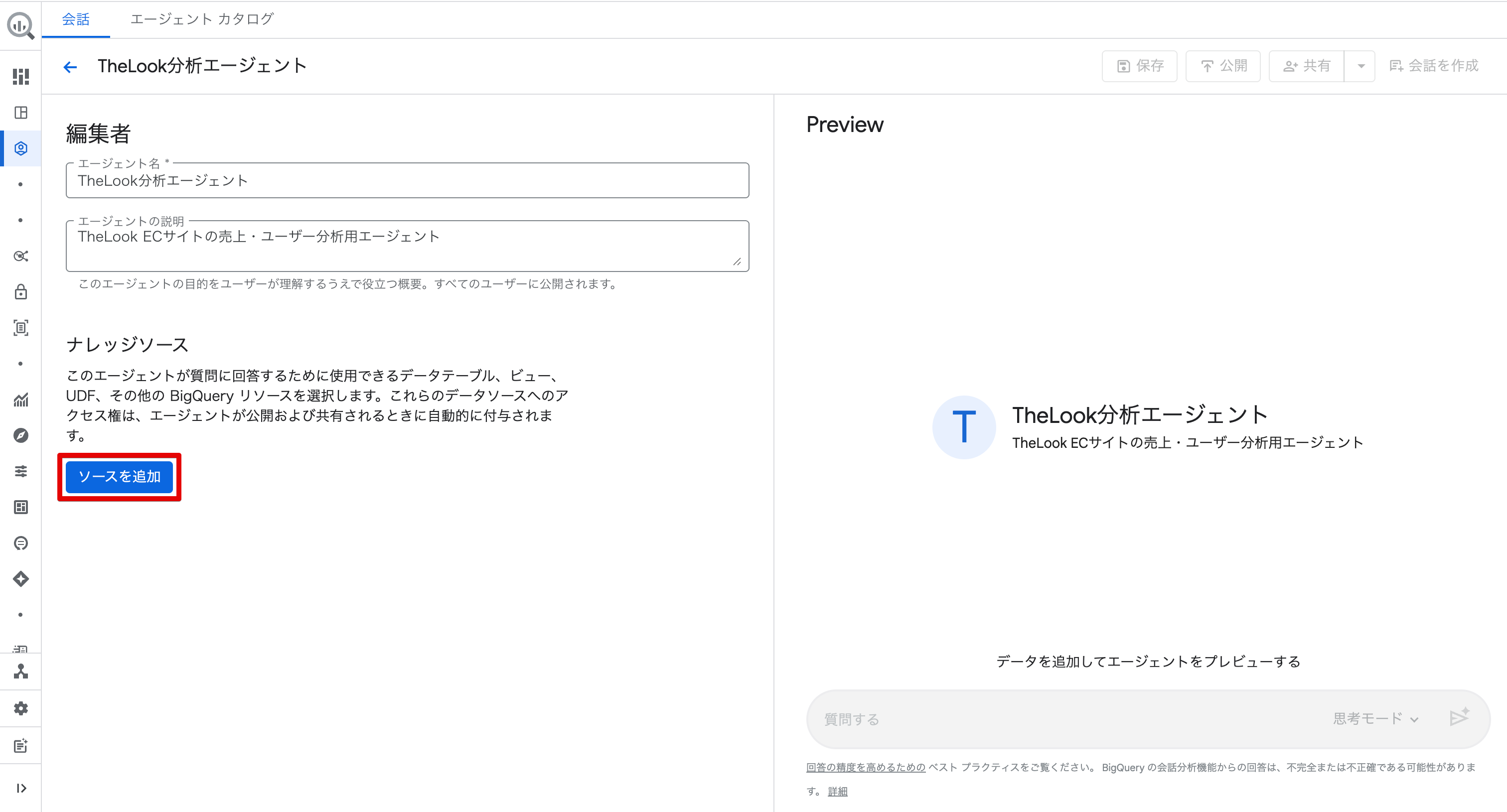The image size is (1507, 812).
Task: Open the settings gear in the left sidebar
Action: click(x=20, y=708)
